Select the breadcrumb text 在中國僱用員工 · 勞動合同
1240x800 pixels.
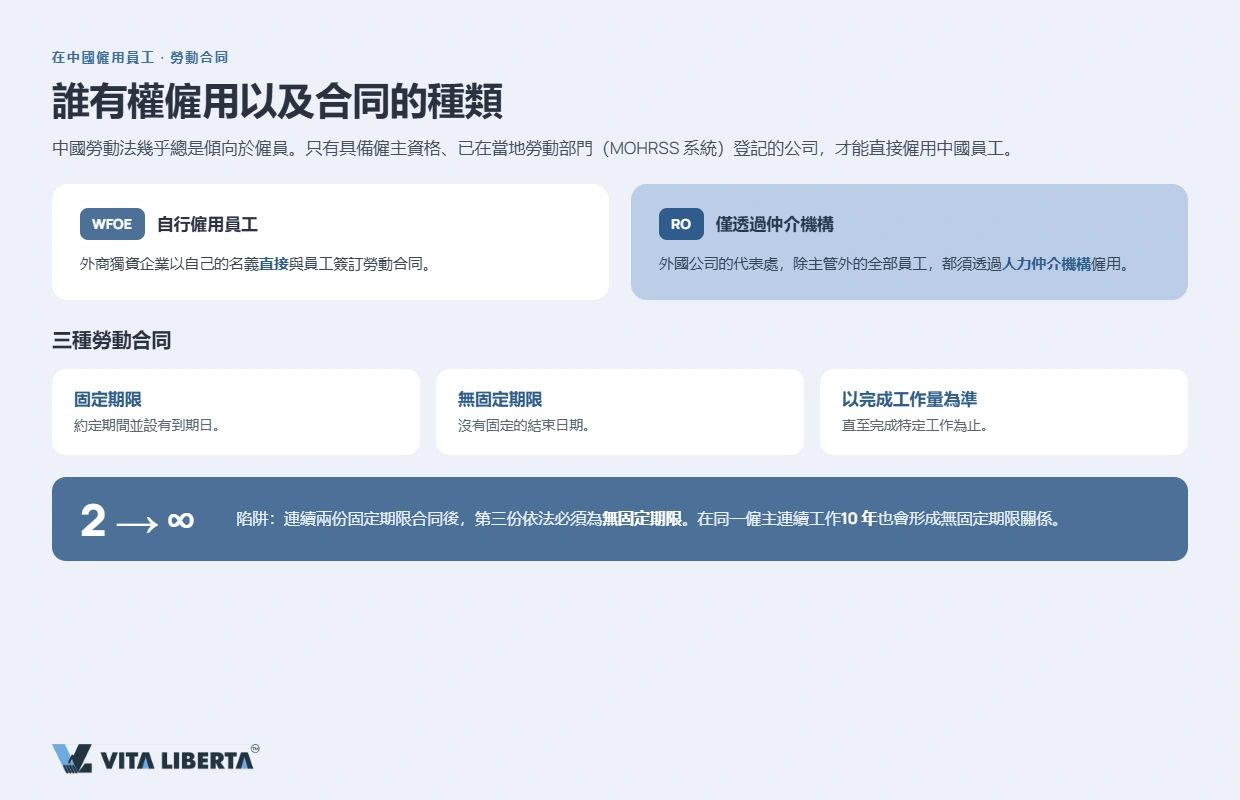tap(140, 58)
